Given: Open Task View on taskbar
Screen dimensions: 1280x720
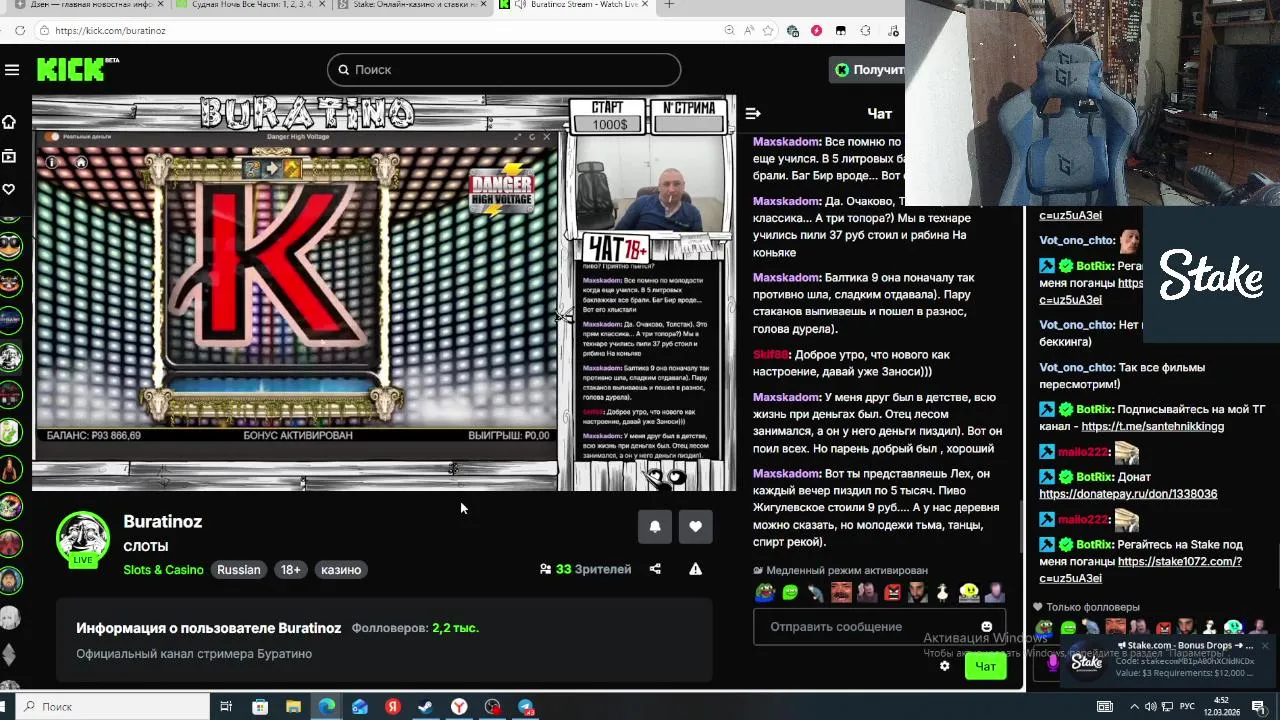Looking at the screenshot, I should point(226,707).
